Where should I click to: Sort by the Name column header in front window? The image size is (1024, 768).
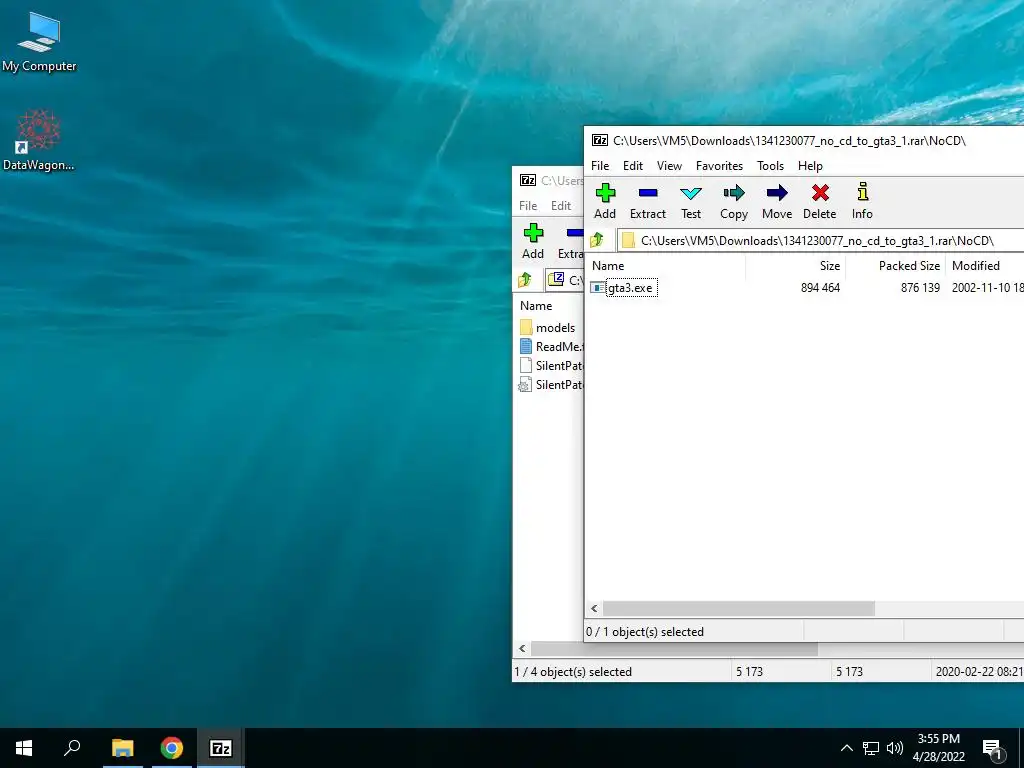665,266
